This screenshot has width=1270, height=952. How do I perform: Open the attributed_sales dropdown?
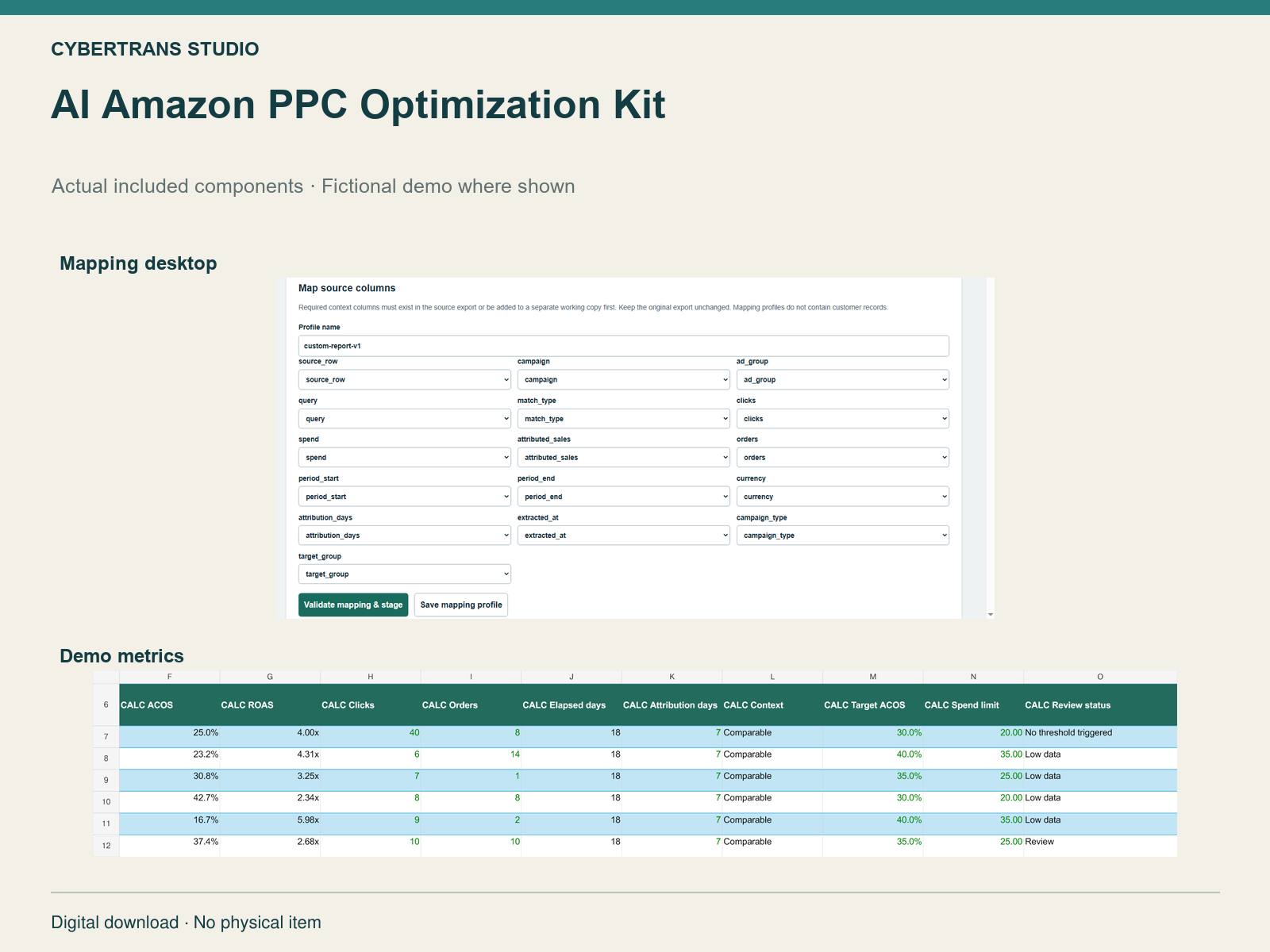[624, 457]
